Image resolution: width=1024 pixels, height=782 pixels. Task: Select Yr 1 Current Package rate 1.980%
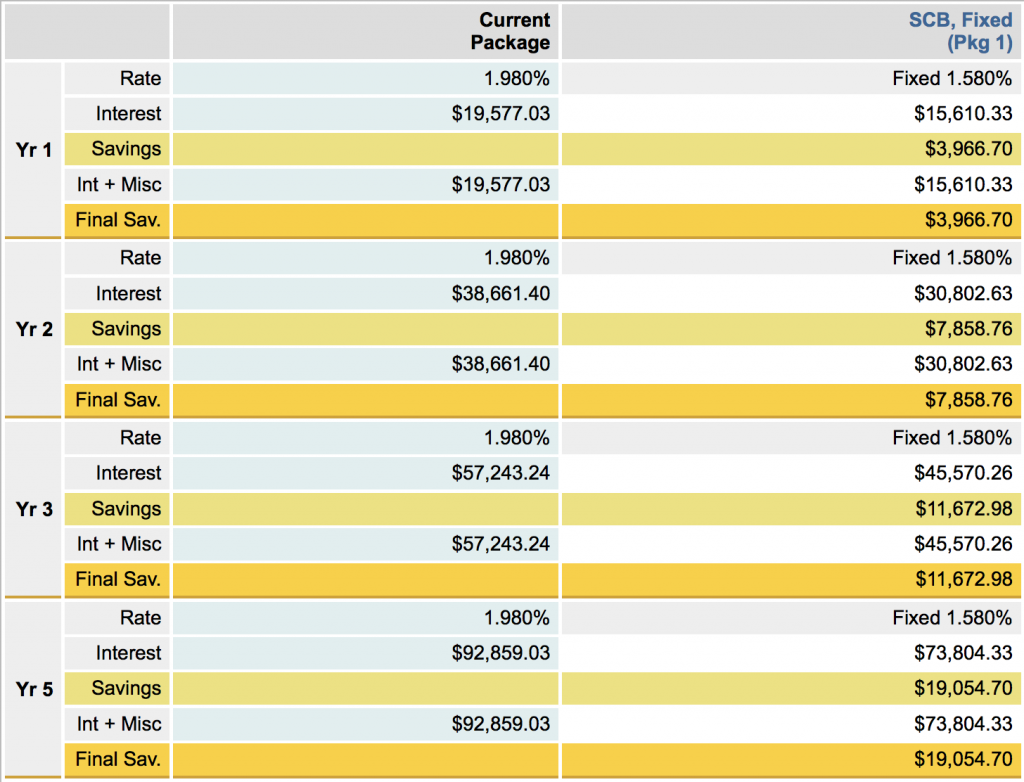(516, 78)
